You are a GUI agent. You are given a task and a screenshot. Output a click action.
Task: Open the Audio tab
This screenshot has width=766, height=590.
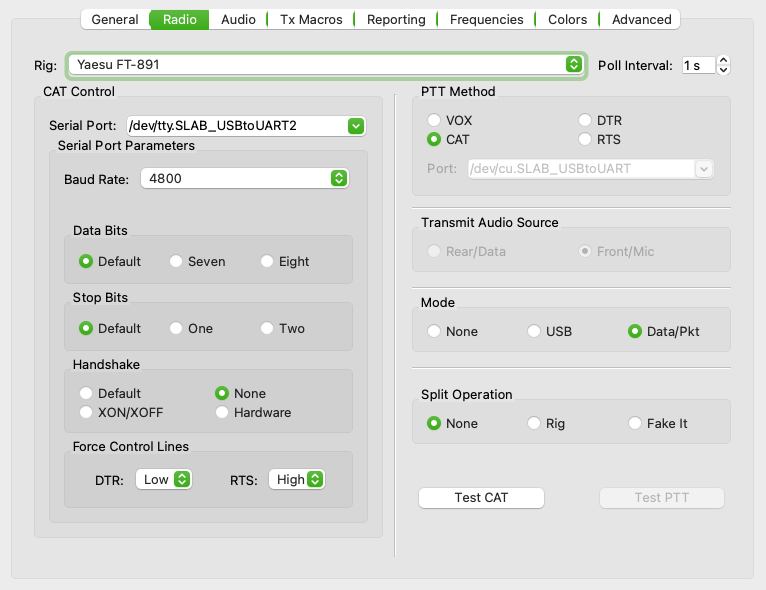(x=238, y=20)
